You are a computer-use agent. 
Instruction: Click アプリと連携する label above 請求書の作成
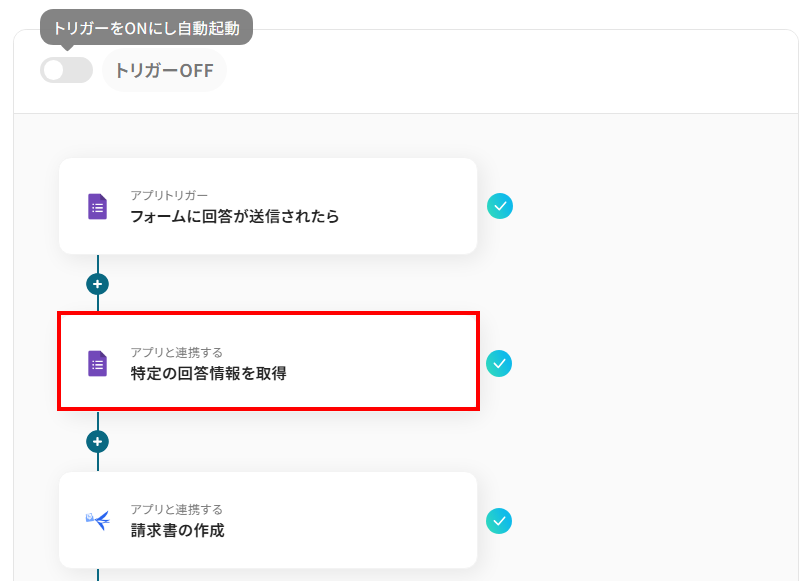click(x=176, y=509)
